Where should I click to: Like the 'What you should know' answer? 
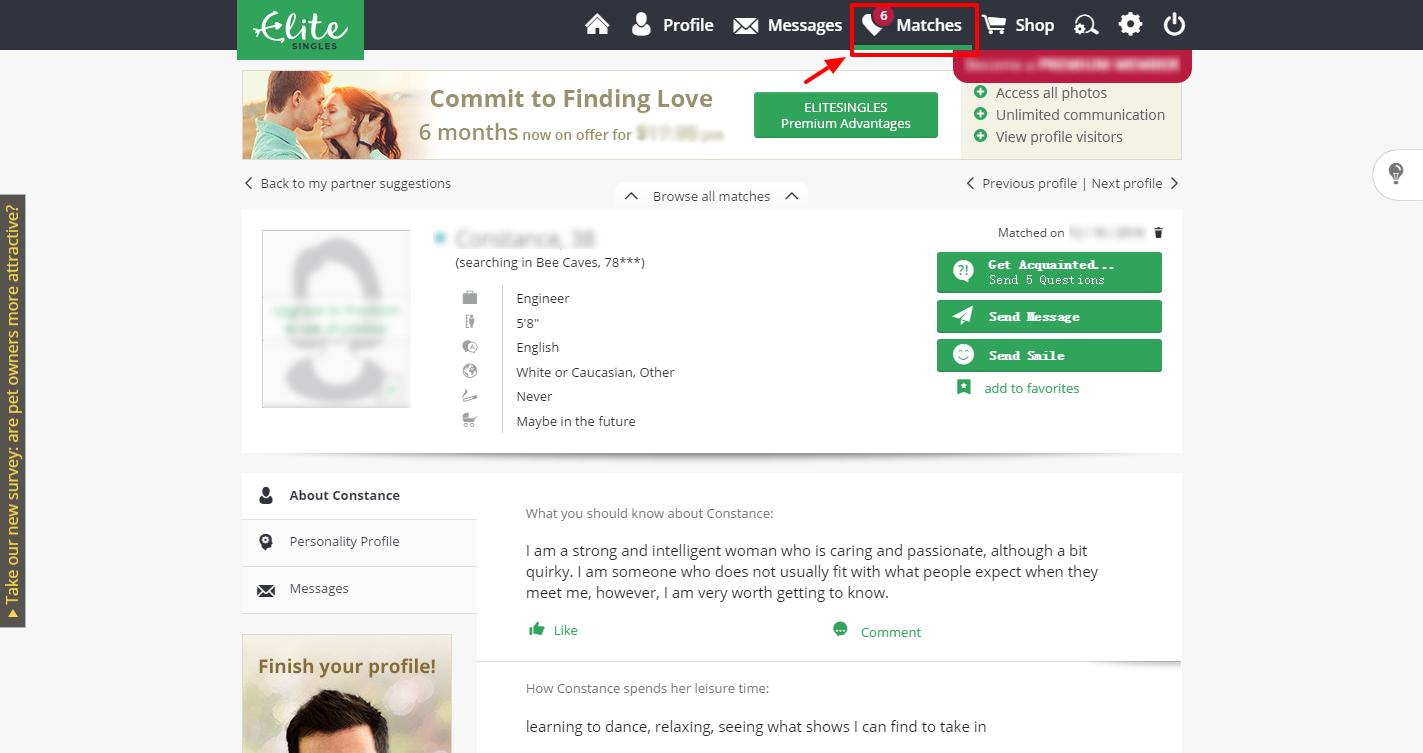553,630
